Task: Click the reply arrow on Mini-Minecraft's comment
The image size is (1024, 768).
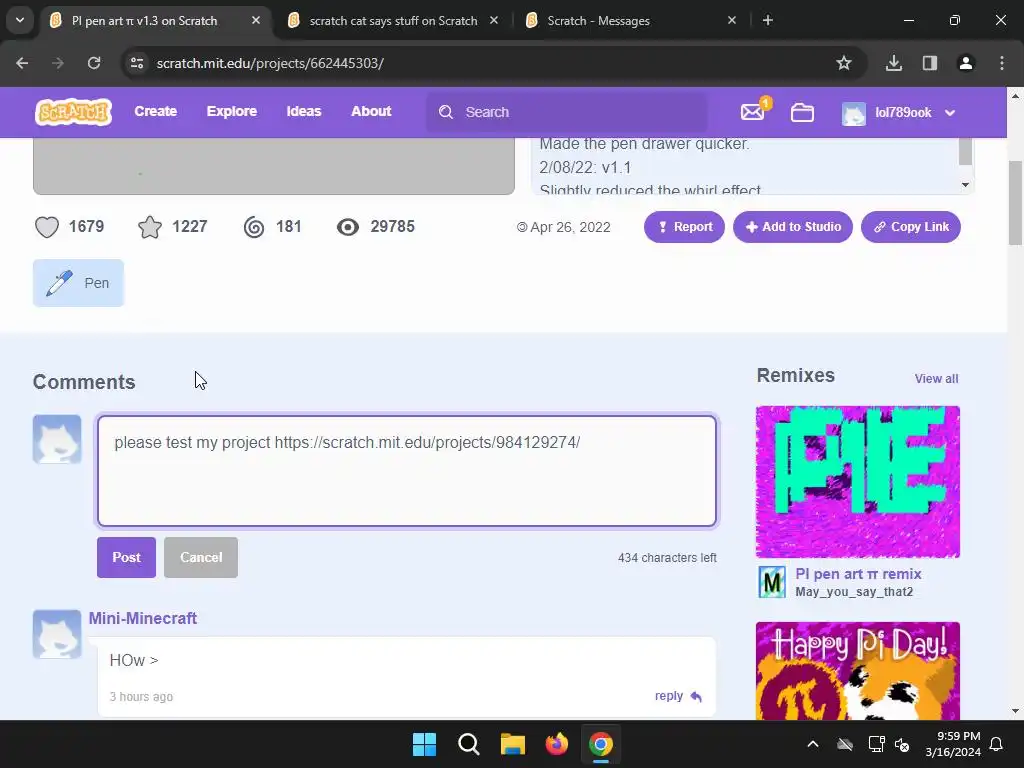Action: tap(696, 697)
